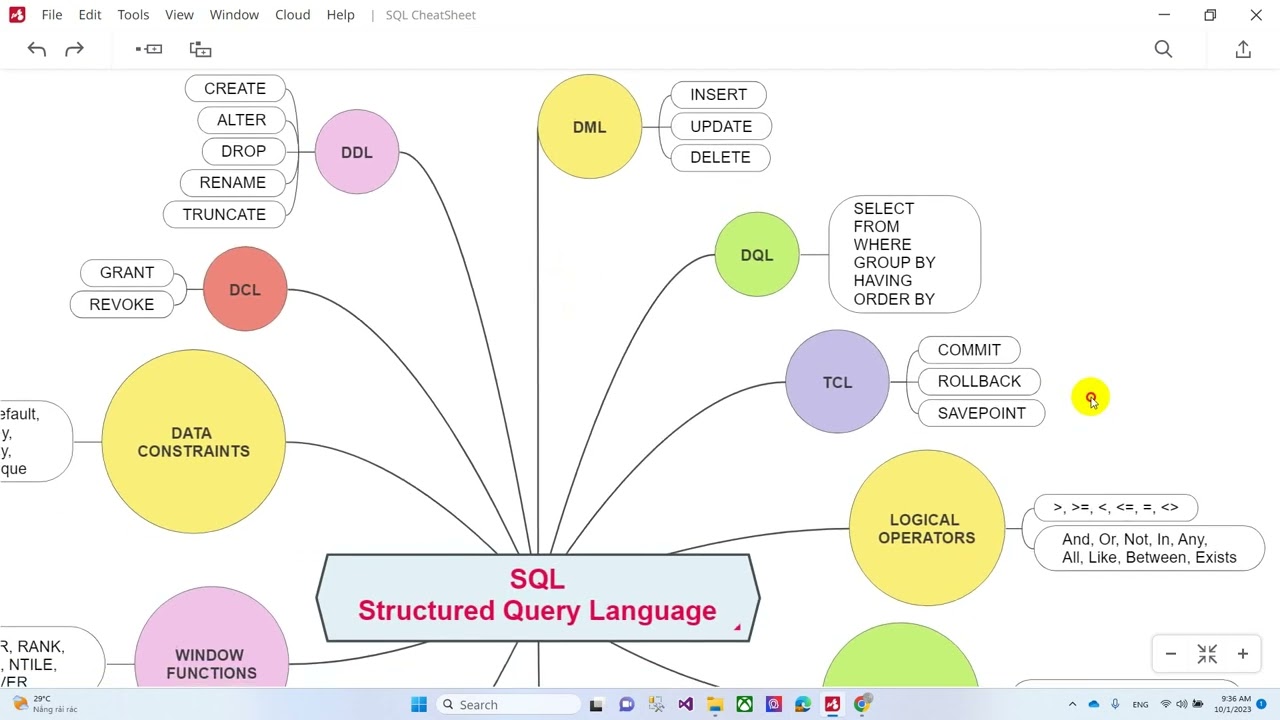Open the View menu
Viewport: 1280px width, 720px height.
179,15
